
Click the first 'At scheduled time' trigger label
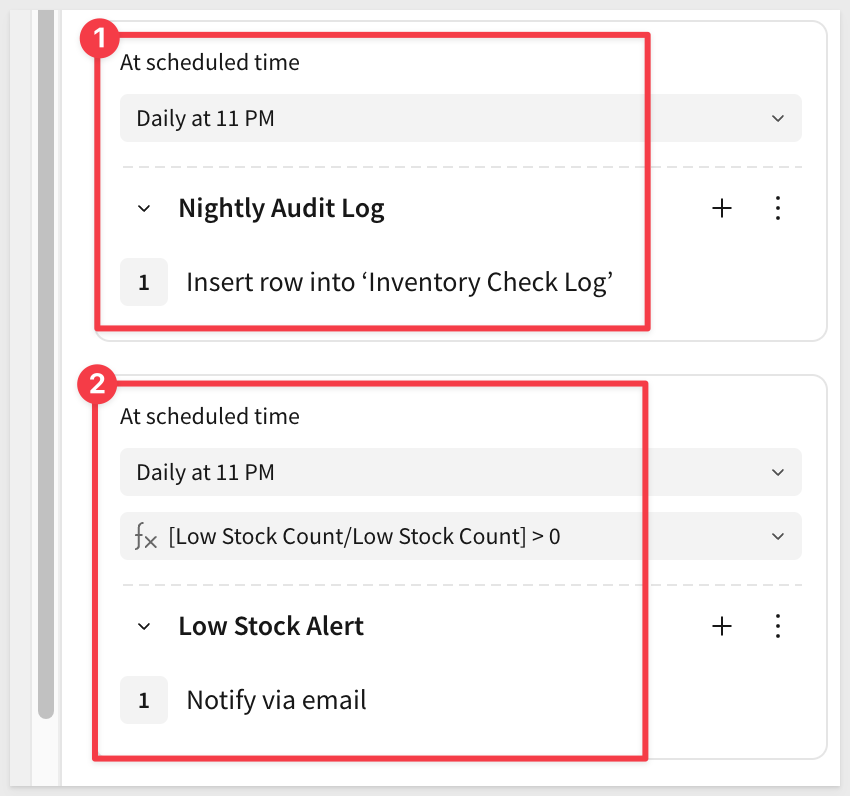pos(210,62)
